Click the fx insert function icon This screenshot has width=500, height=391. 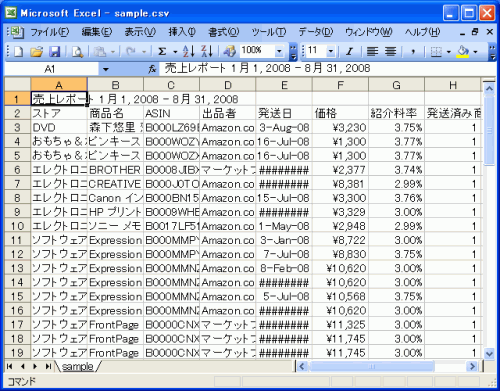(152, 69)
